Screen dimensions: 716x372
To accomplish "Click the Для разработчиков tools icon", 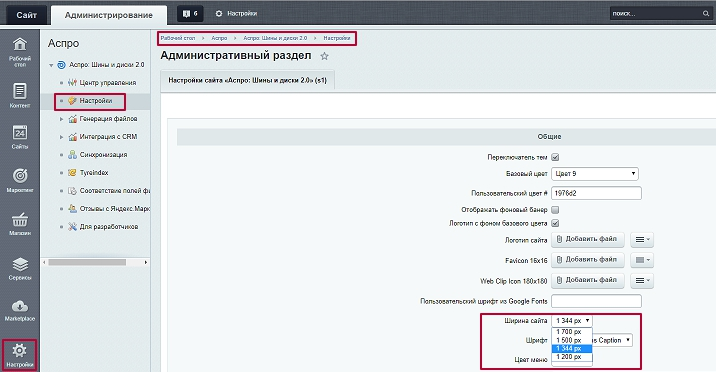I will [x=72, y=226].
